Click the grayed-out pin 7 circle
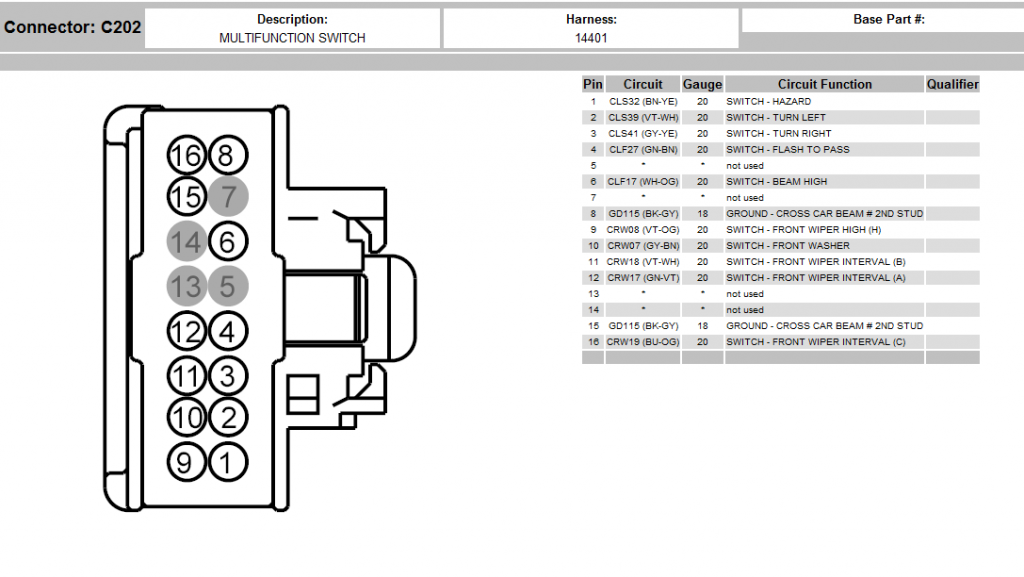 click(x=227, y=197)
